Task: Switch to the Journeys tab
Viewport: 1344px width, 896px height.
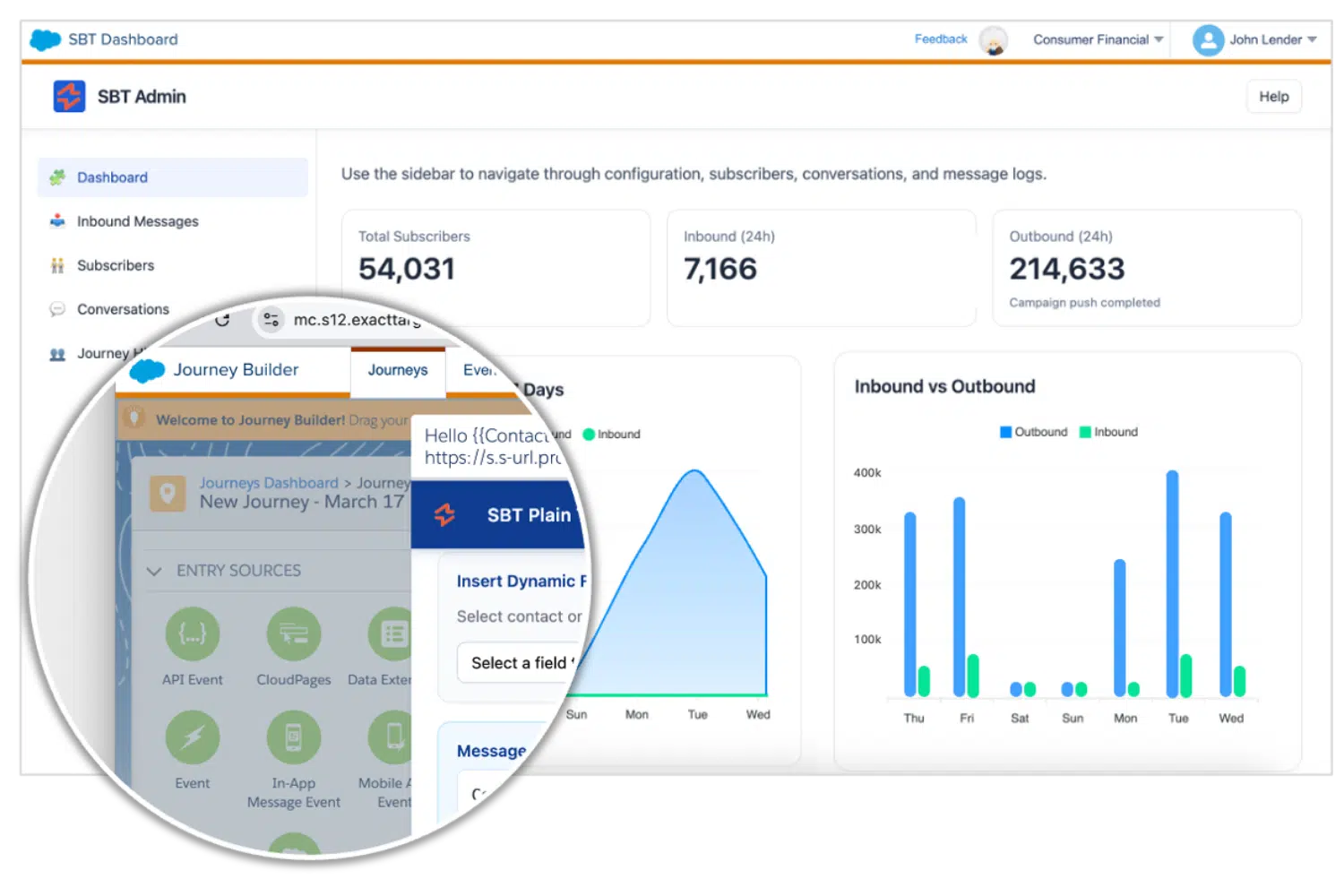Action: point(398,370)
